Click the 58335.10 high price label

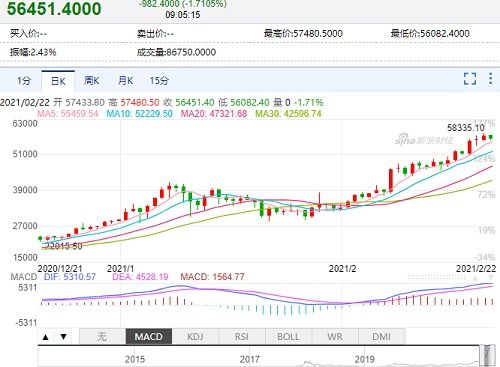(x=466, y=128)
